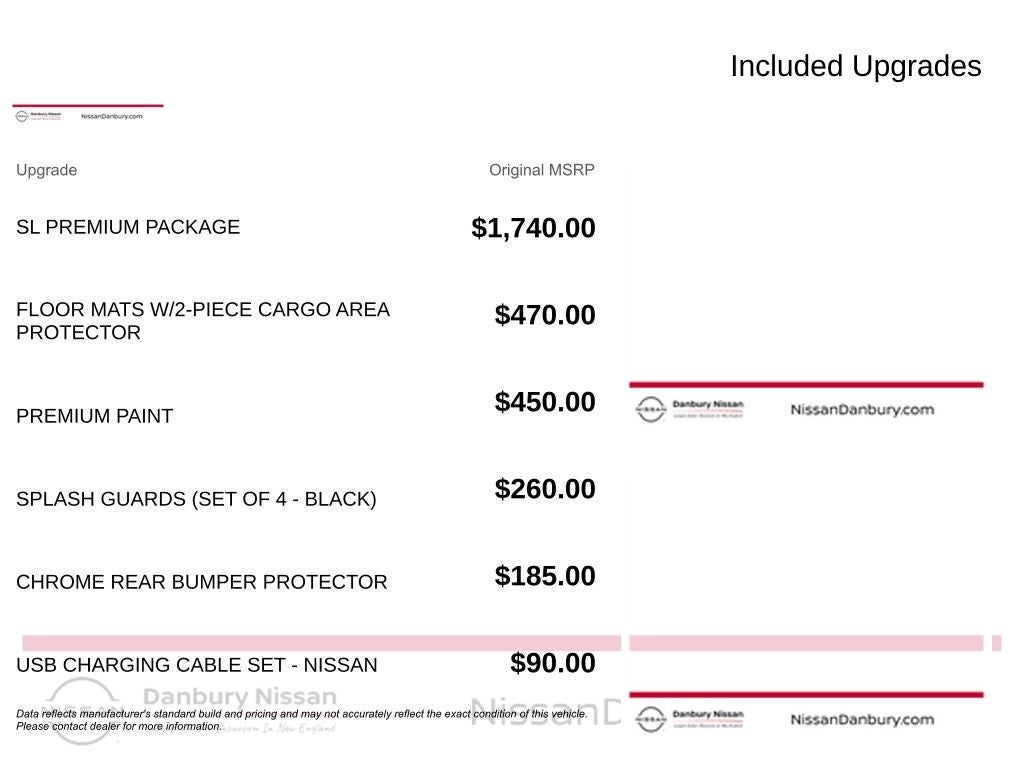This screenshot has height=768, width=1024.
Task: Click the Nissan logo in the top-left banner
Action: pos(21,116)
